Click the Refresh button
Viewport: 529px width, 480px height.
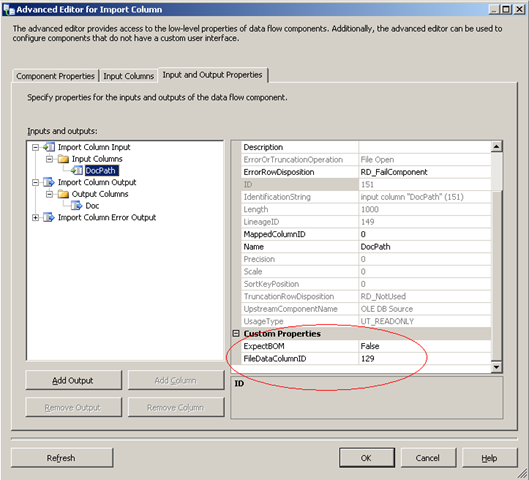[x=62, y=458]
